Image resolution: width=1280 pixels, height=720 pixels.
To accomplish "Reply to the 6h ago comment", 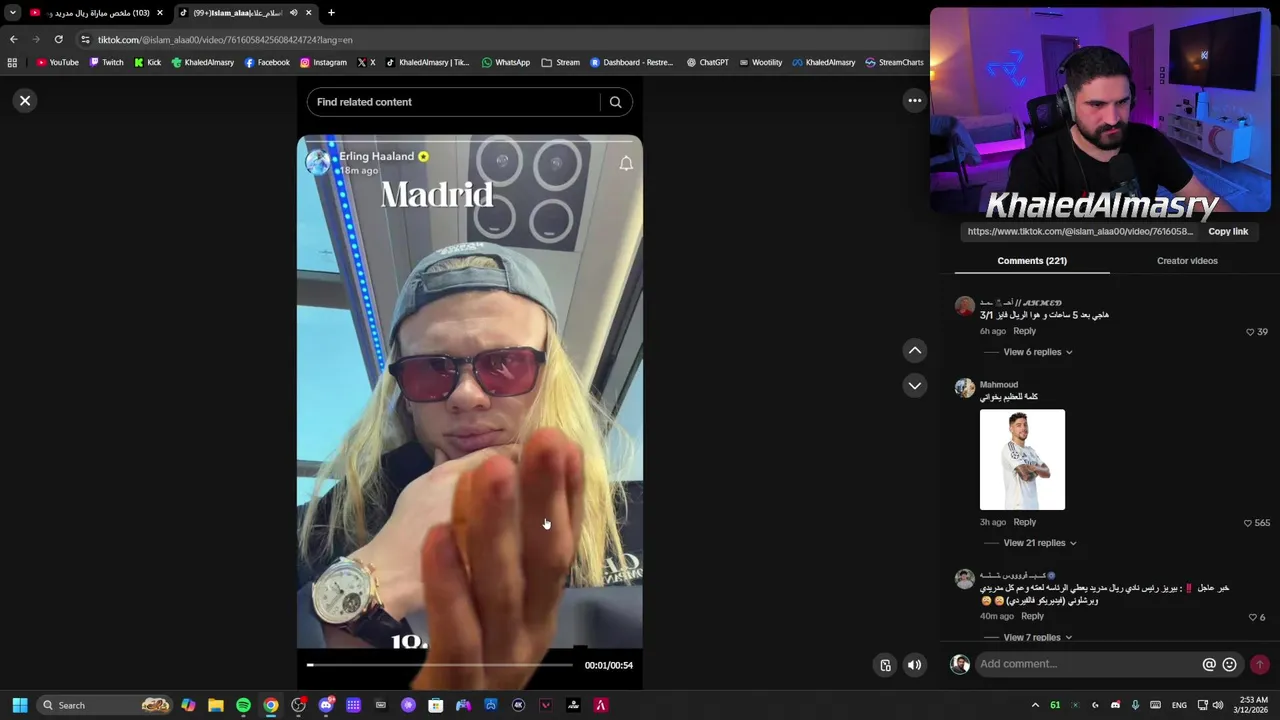I will (1024, 331).
